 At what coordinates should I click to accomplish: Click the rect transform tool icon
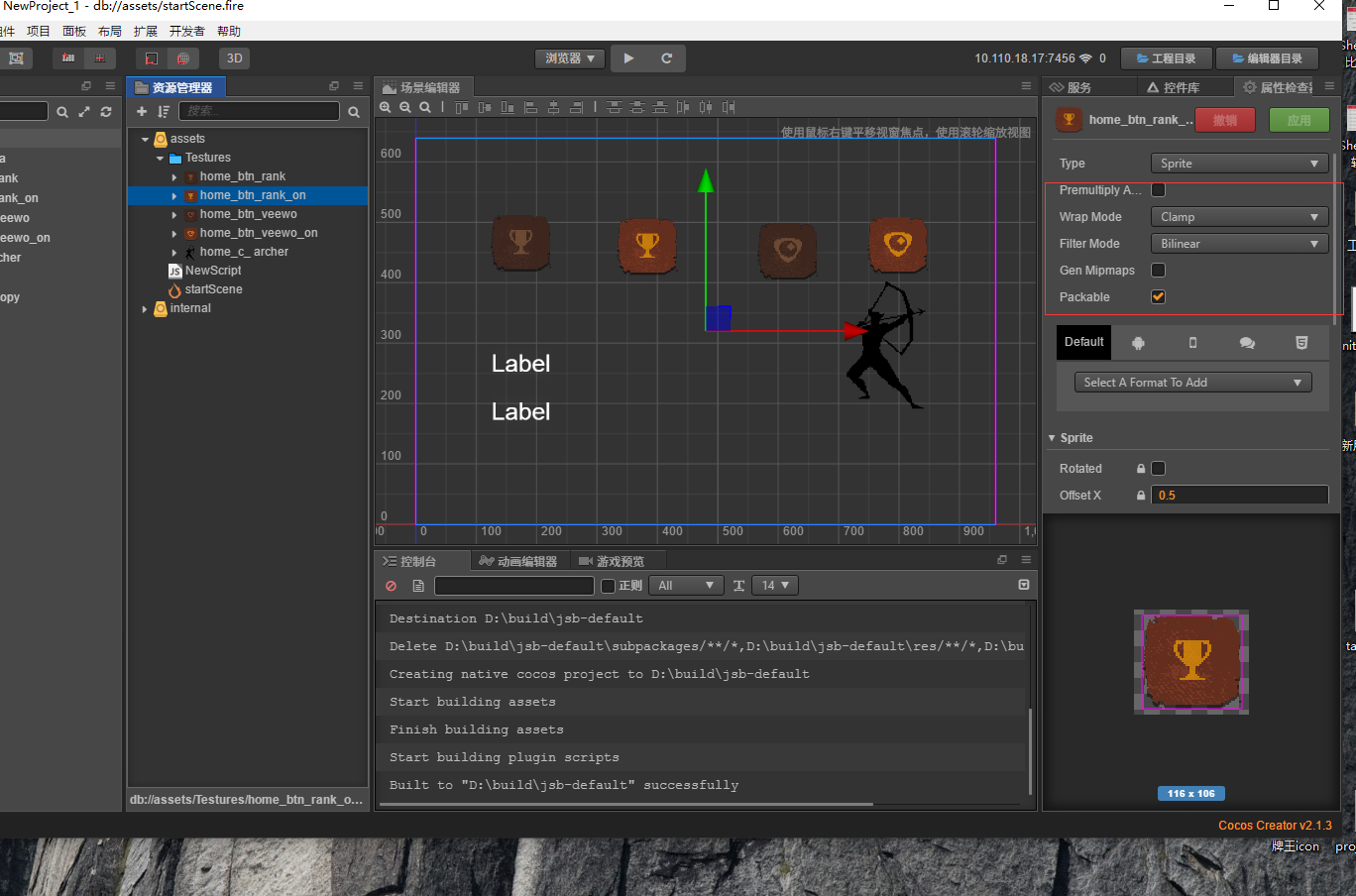click(x=16, y=58)
